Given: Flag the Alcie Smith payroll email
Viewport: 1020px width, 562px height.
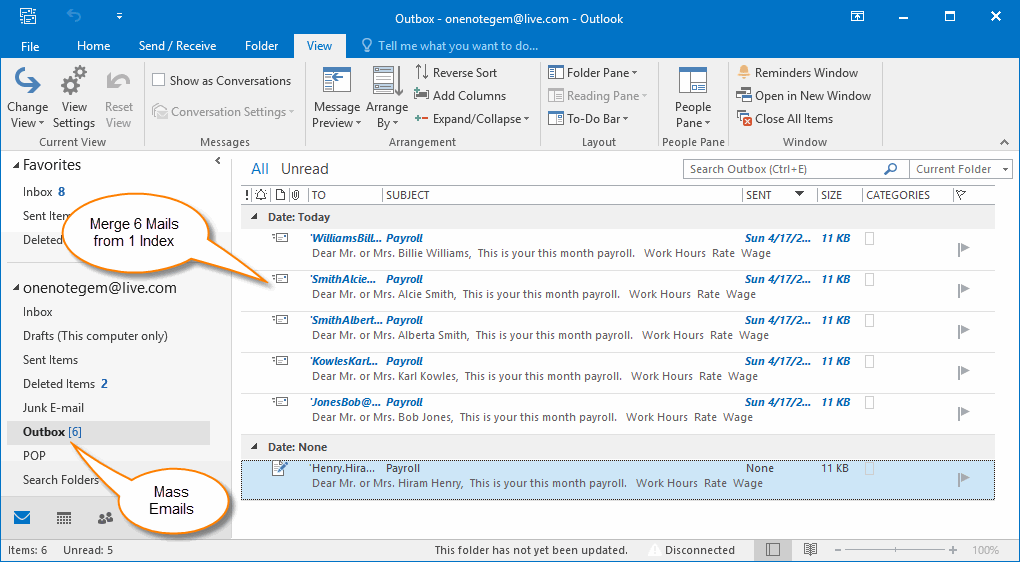Looking at the screenshot, I should (x=963, y=289).
